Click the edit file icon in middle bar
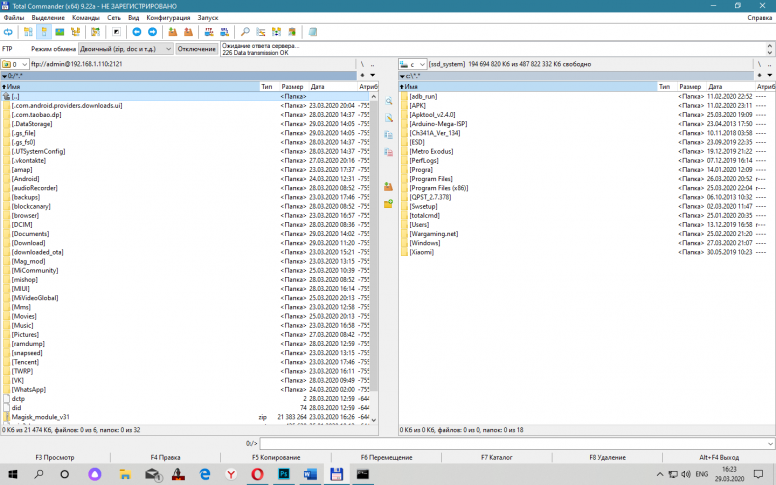The image size is (776, 485). pos(388,118)
